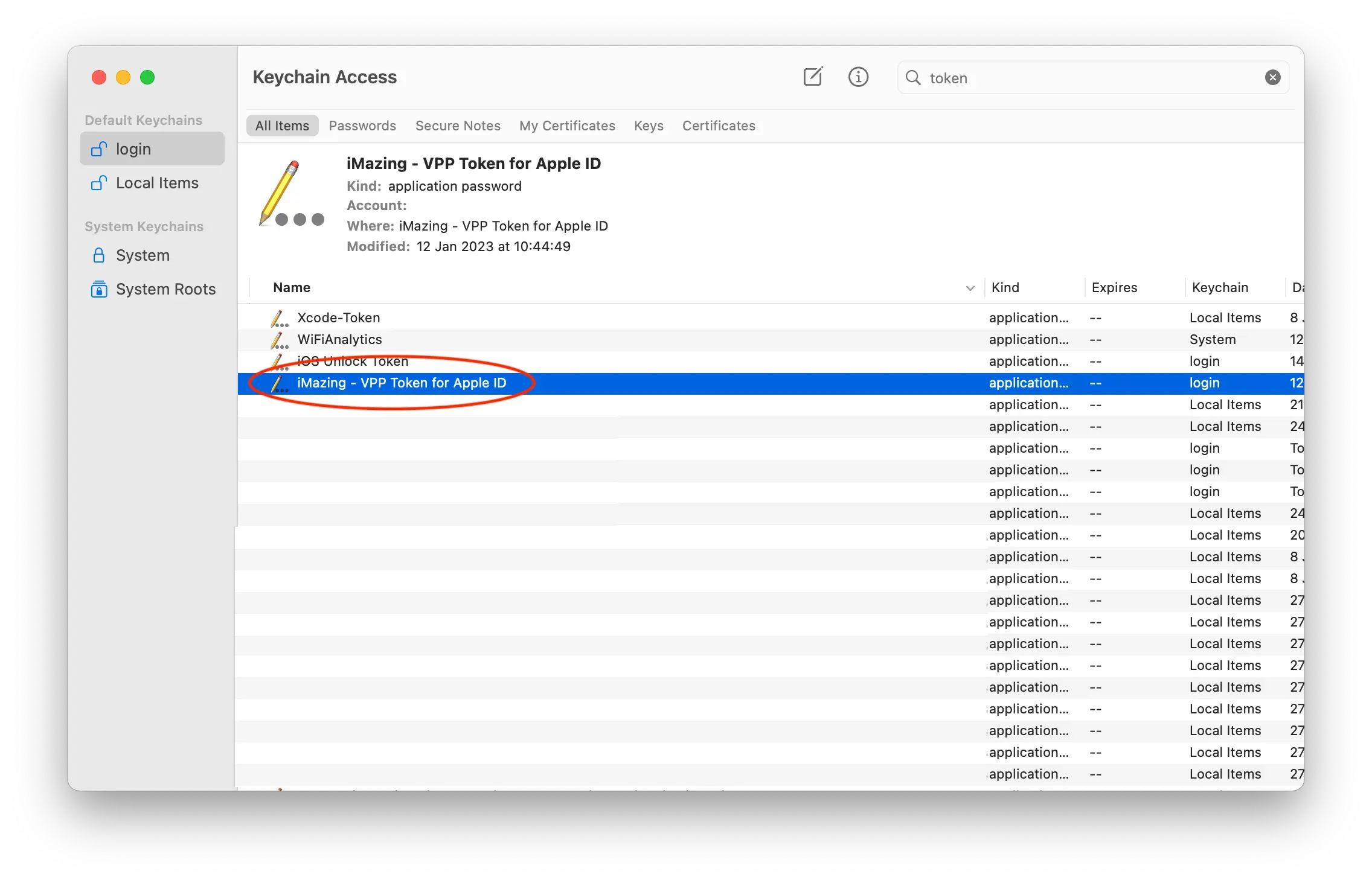Click the Name column sort chevron

[x=969, y=289]
